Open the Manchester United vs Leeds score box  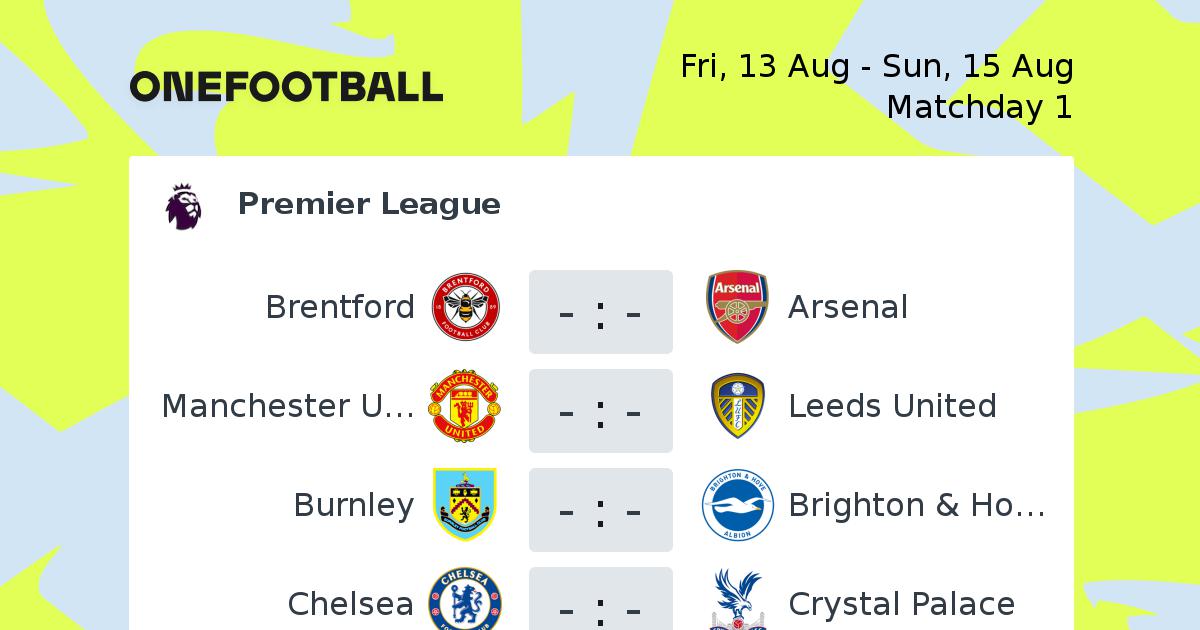coord(601,411)
